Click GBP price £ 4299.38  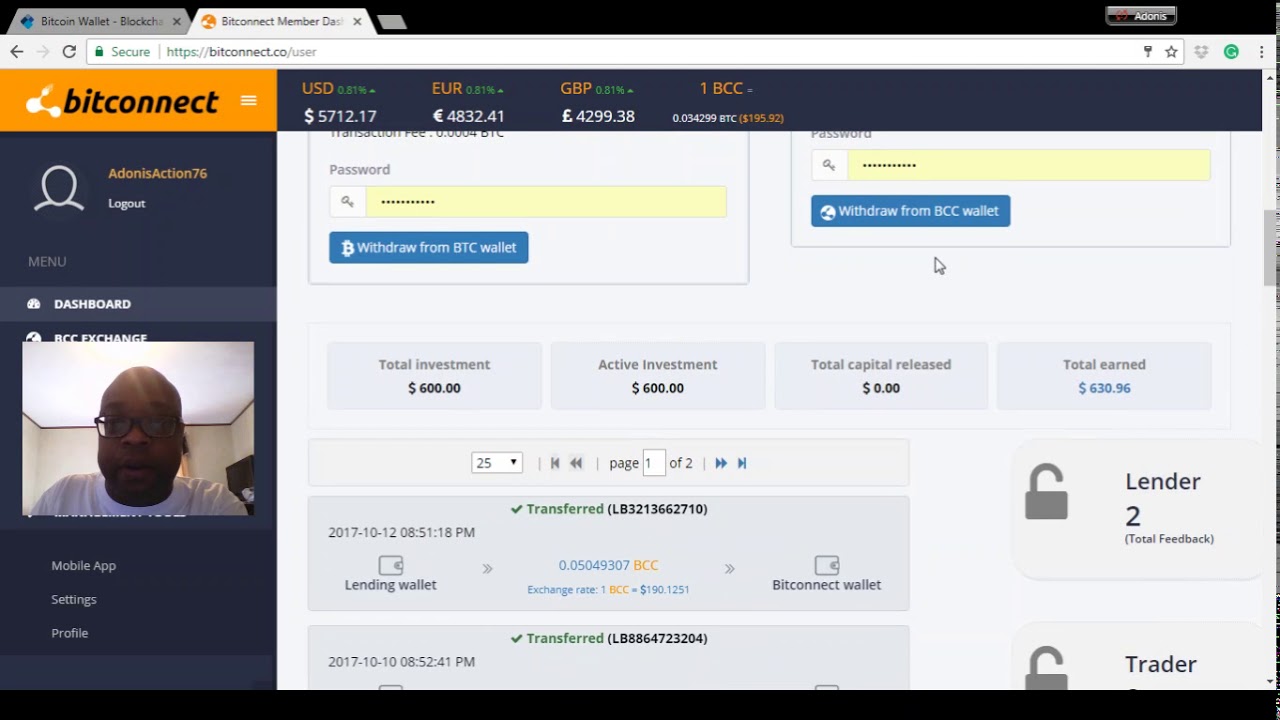[598, 116]
